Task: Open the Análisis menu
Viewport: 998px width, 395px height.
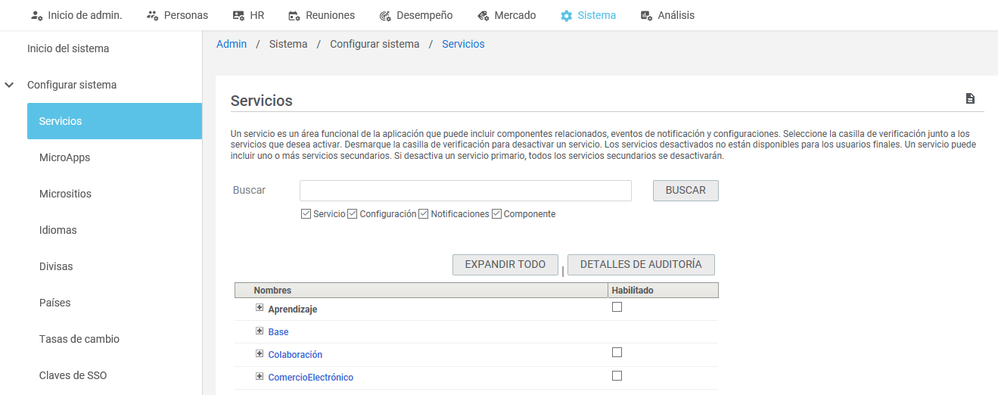Action: pyautogui.click(x=676, y=15)
